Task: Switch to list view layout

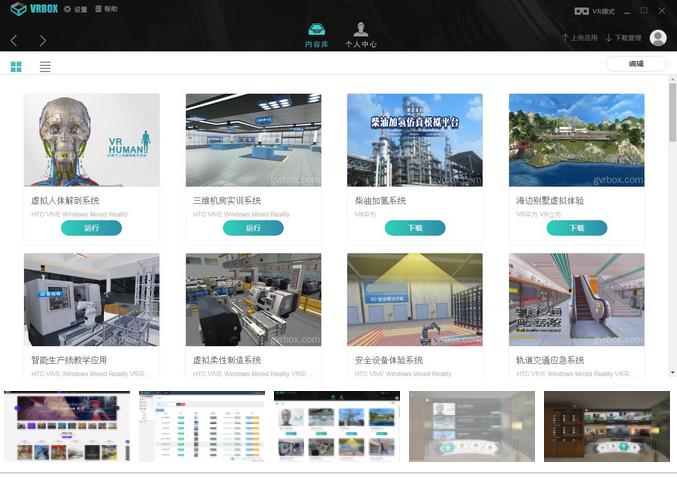Action: (45, 66)
